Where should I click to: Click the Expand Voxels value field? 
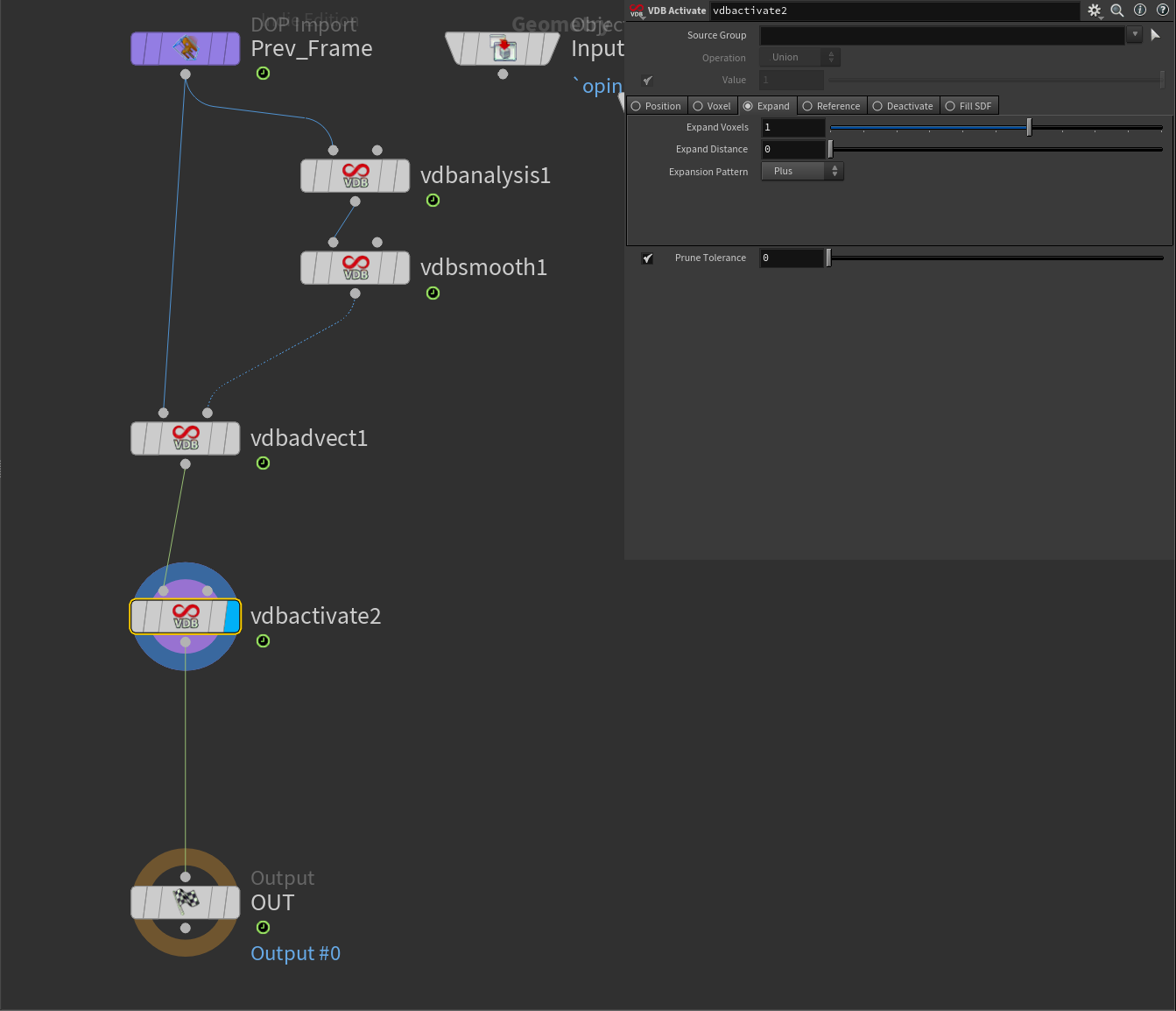tap(792, 128)
